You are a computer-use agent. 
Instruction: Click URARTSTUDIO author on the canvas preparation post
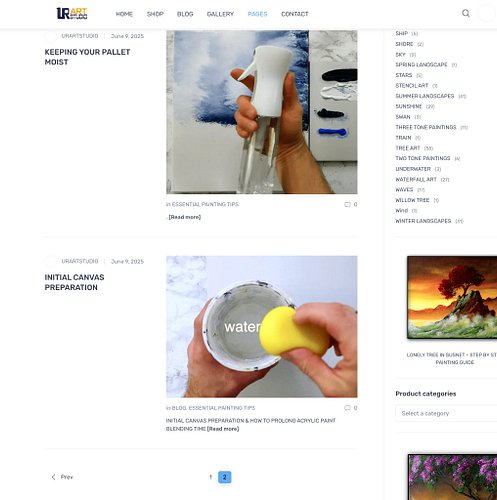80,261
